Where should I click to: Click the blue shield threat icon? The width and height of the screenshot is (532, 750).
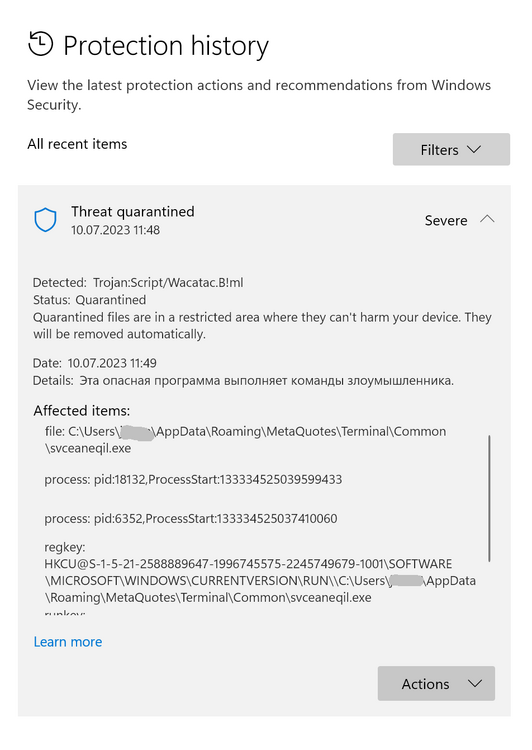45,220
